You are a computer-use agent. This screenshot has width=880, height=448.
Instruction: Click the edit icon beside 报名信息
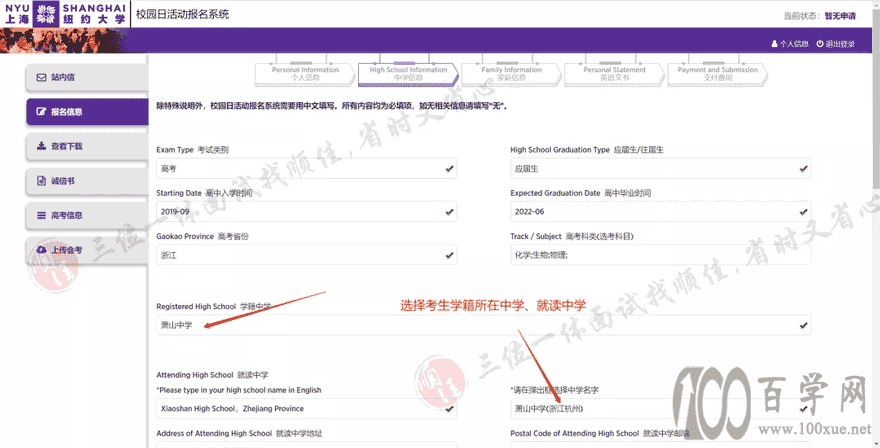pyautogui.click(x=42, y=112)
